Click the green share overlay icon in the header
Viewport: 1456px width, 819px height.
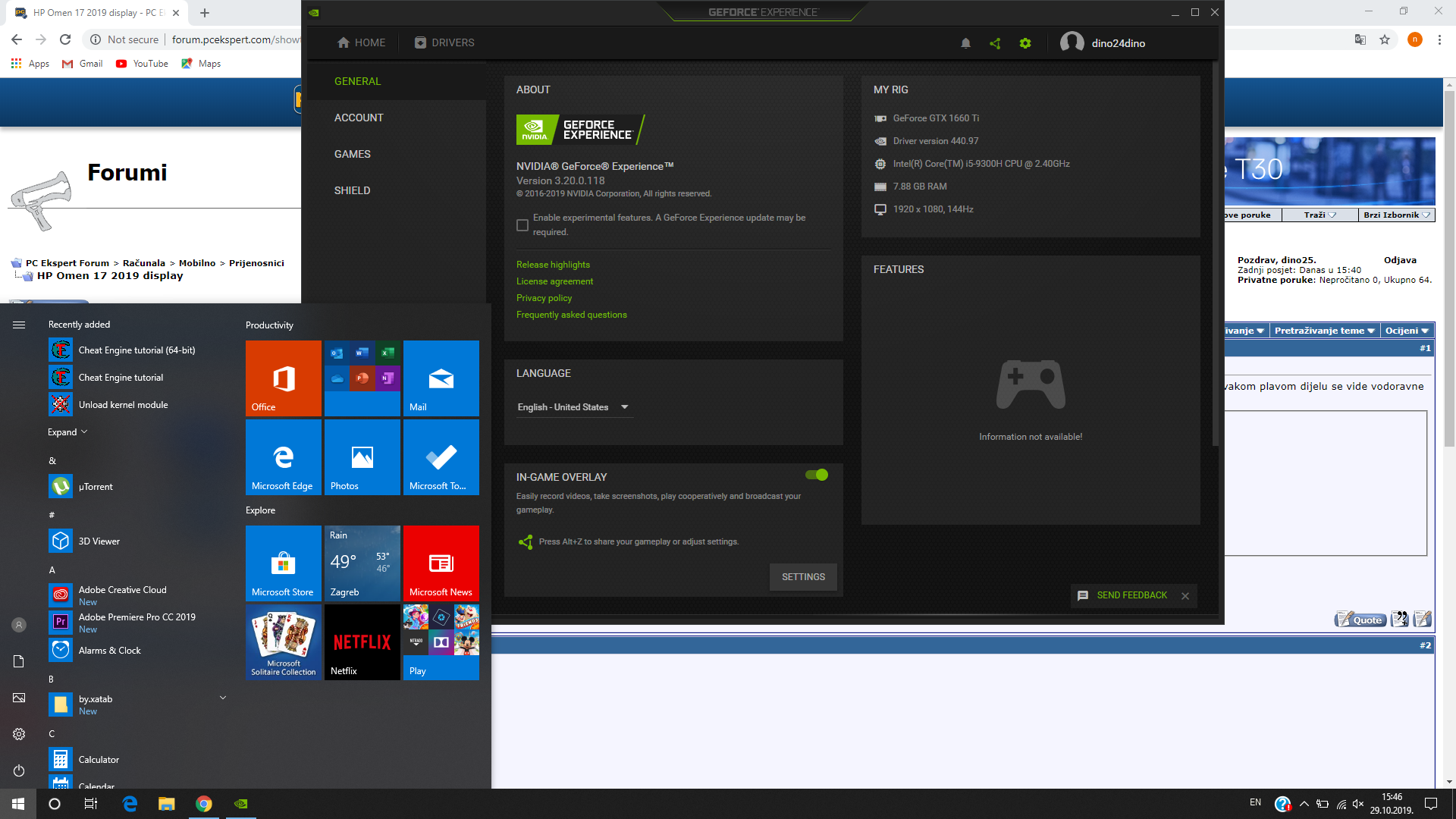[x=995, y=43]
